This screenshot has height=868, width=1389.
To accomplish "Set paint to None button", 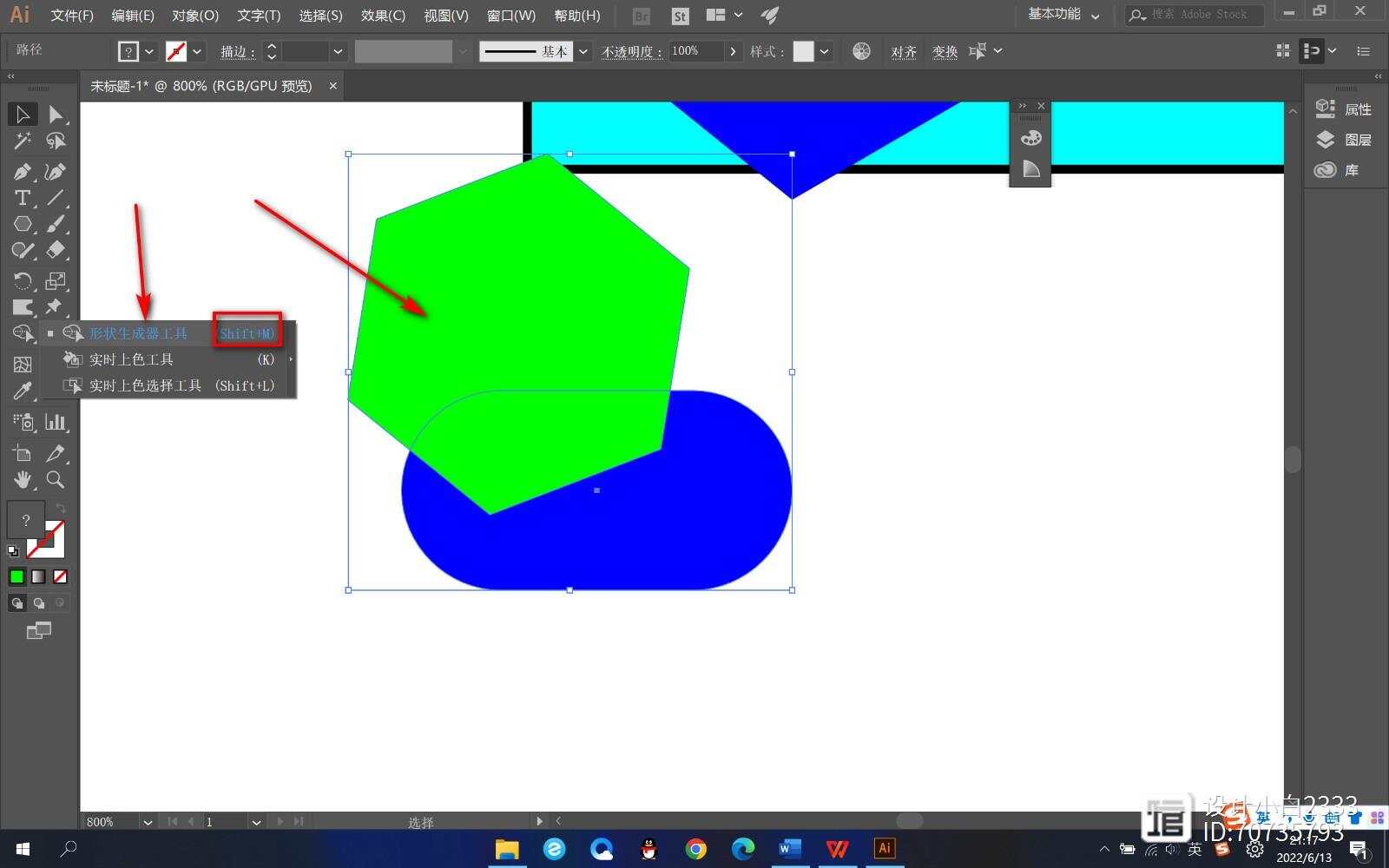I will (x=60, y=576).
